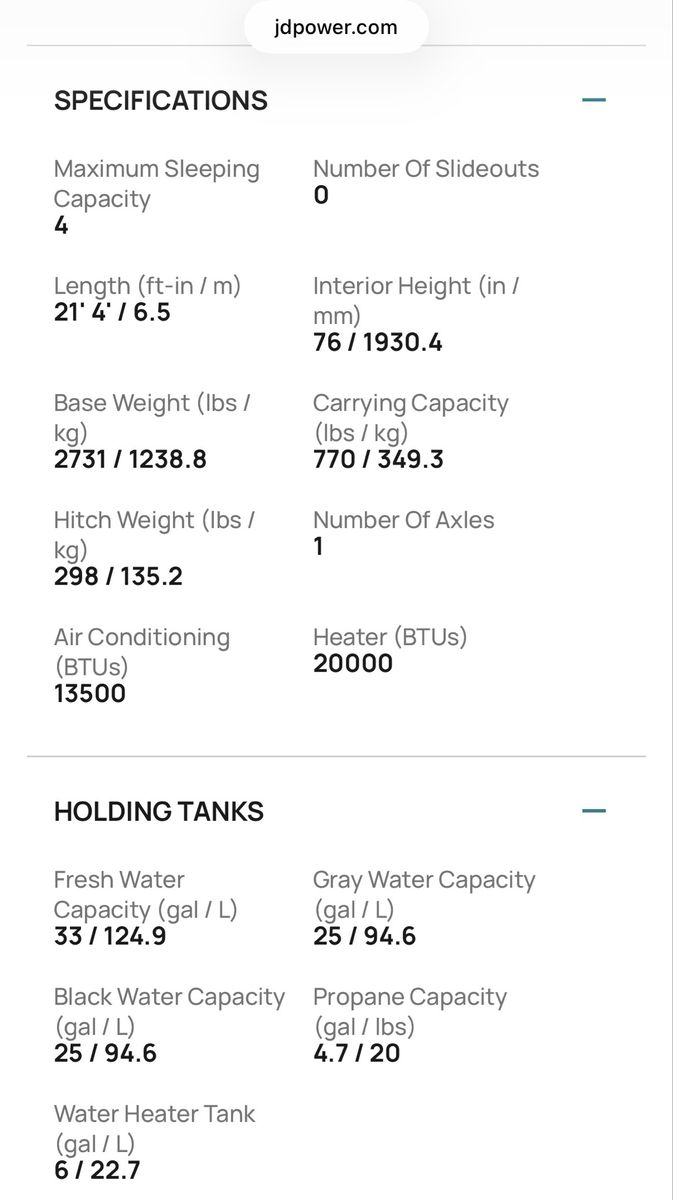
Task: Click Number Of Axles label
Action: (x=404, y=520)
